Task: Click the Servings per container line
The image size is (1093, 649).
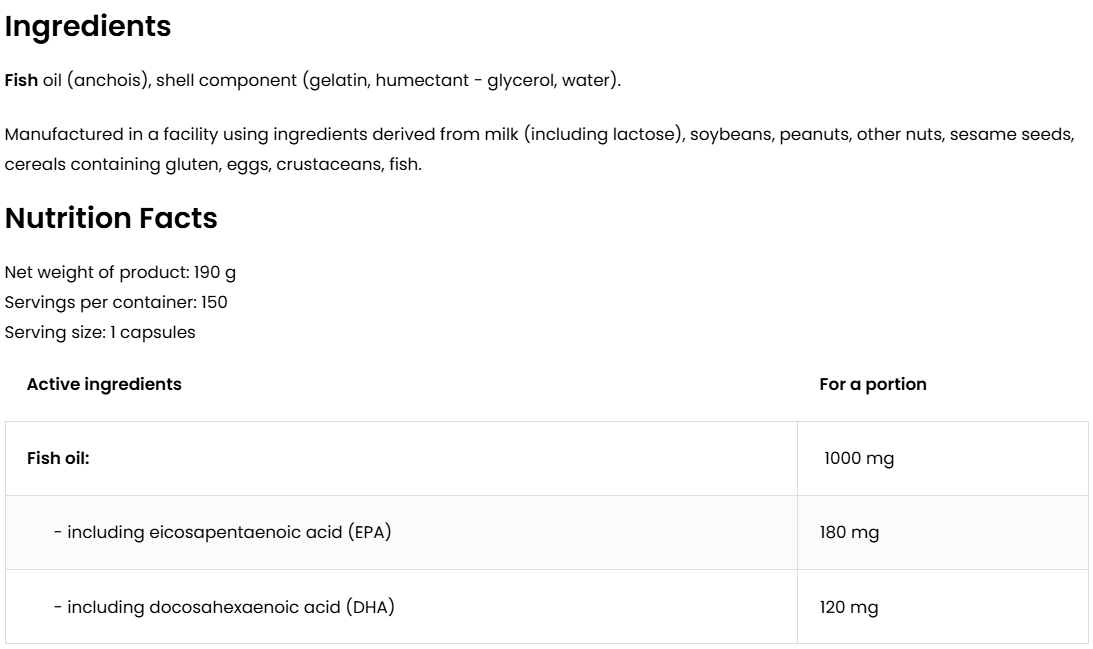Action: click(116, 303)
